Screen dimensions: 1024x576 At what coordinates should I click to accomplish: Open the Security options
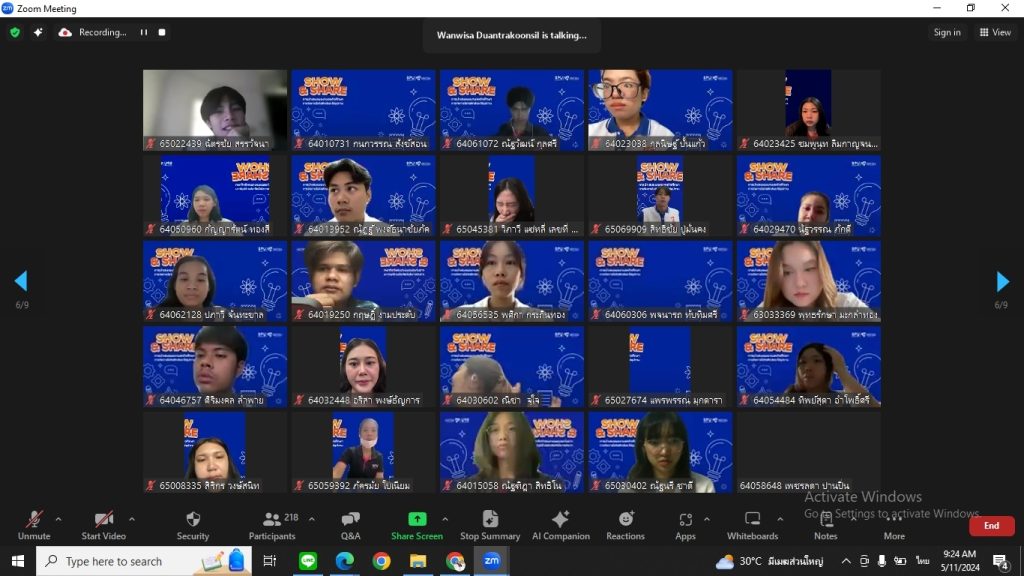193,526
